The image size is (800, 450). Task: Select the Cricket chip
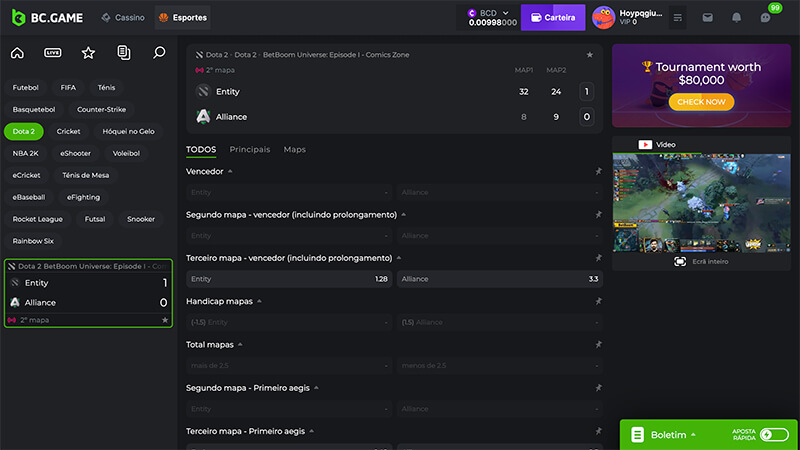pos(68,131)
